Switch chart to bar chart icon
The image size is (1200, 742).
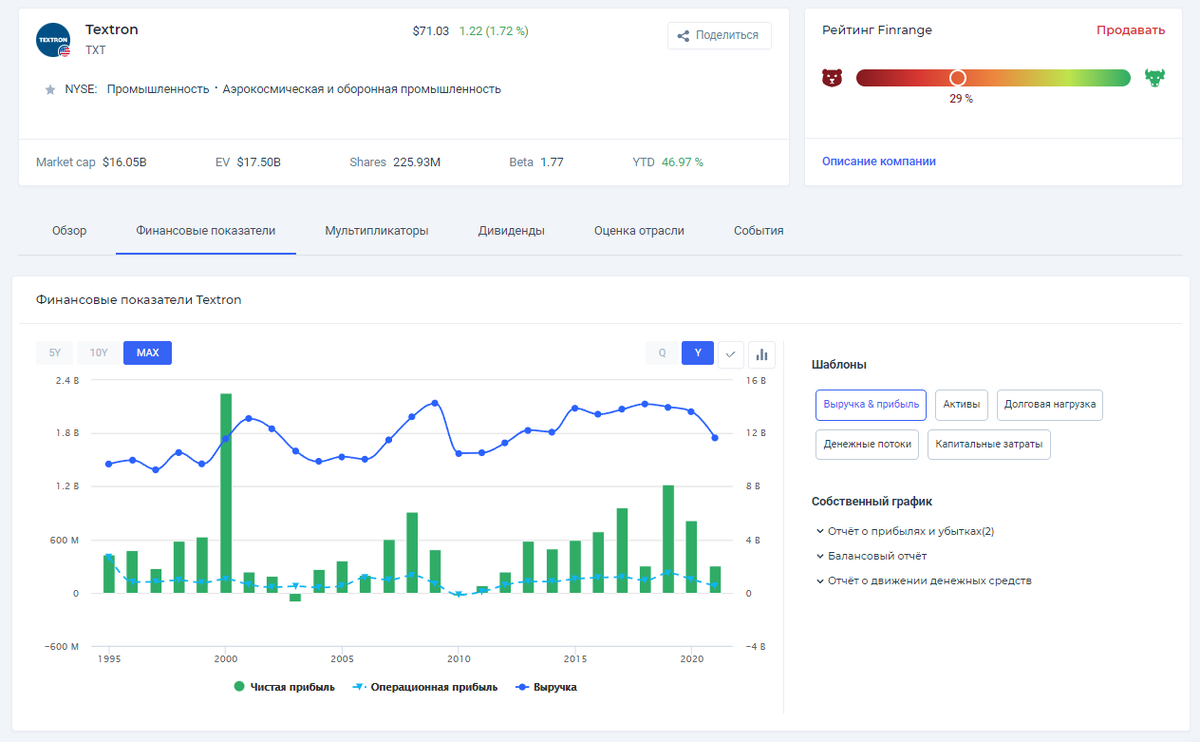[x=762, y=354]
